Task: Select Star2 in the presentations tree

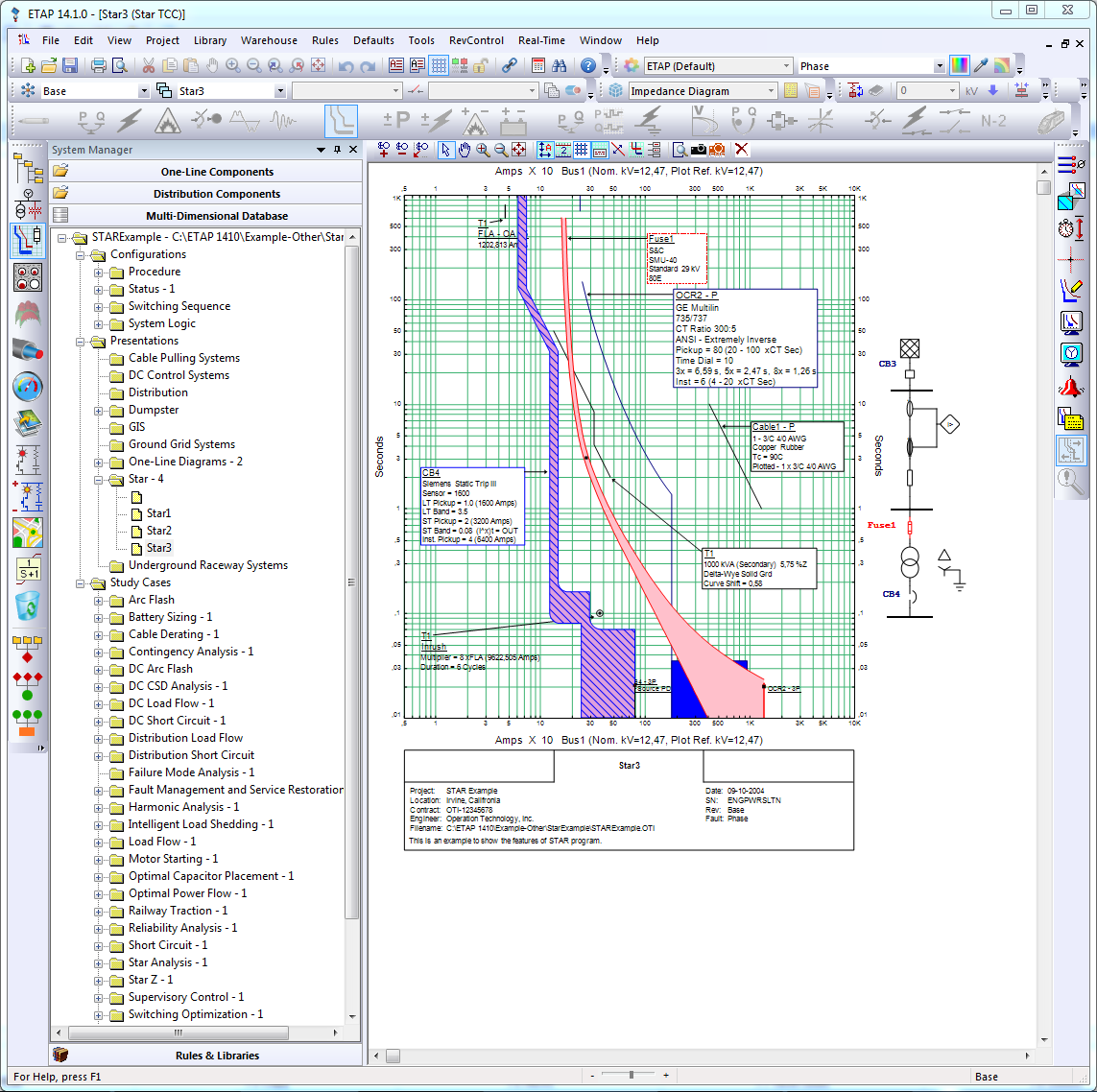Action: pyautogui.click(x=158, y=531)
